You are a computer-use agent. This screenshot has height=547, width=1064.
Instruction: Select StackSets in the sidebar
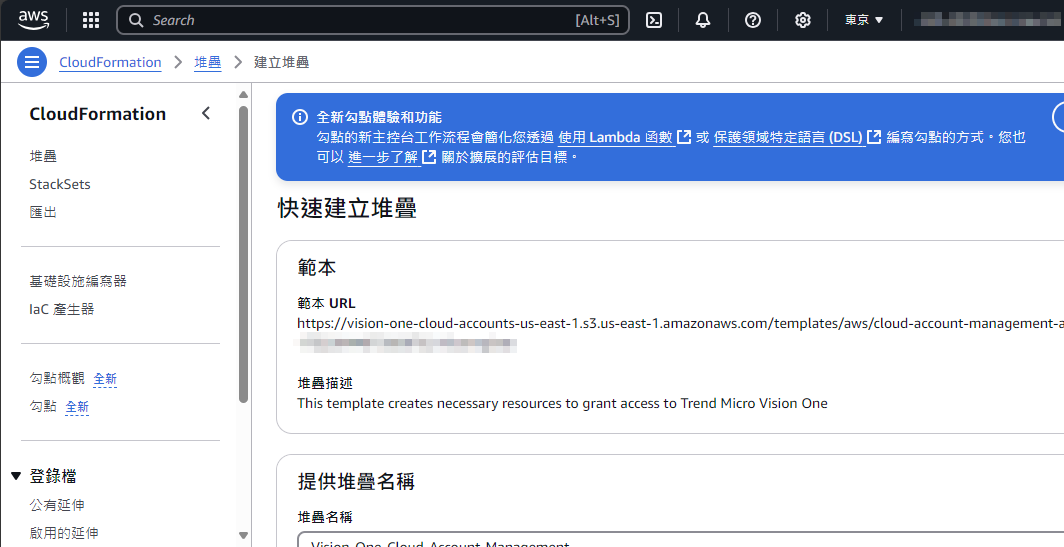[x=60, y=184]
